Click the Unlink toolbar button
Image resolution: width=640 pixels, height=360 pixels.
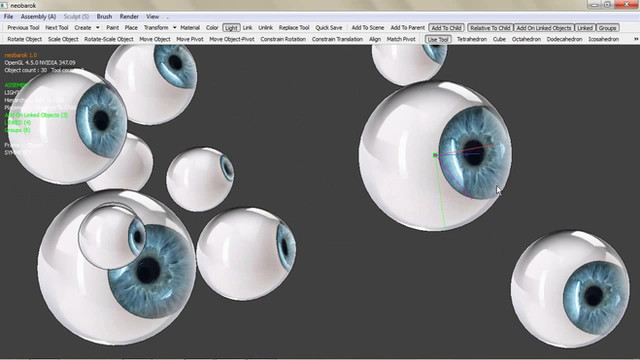click(x=265, y=28)
